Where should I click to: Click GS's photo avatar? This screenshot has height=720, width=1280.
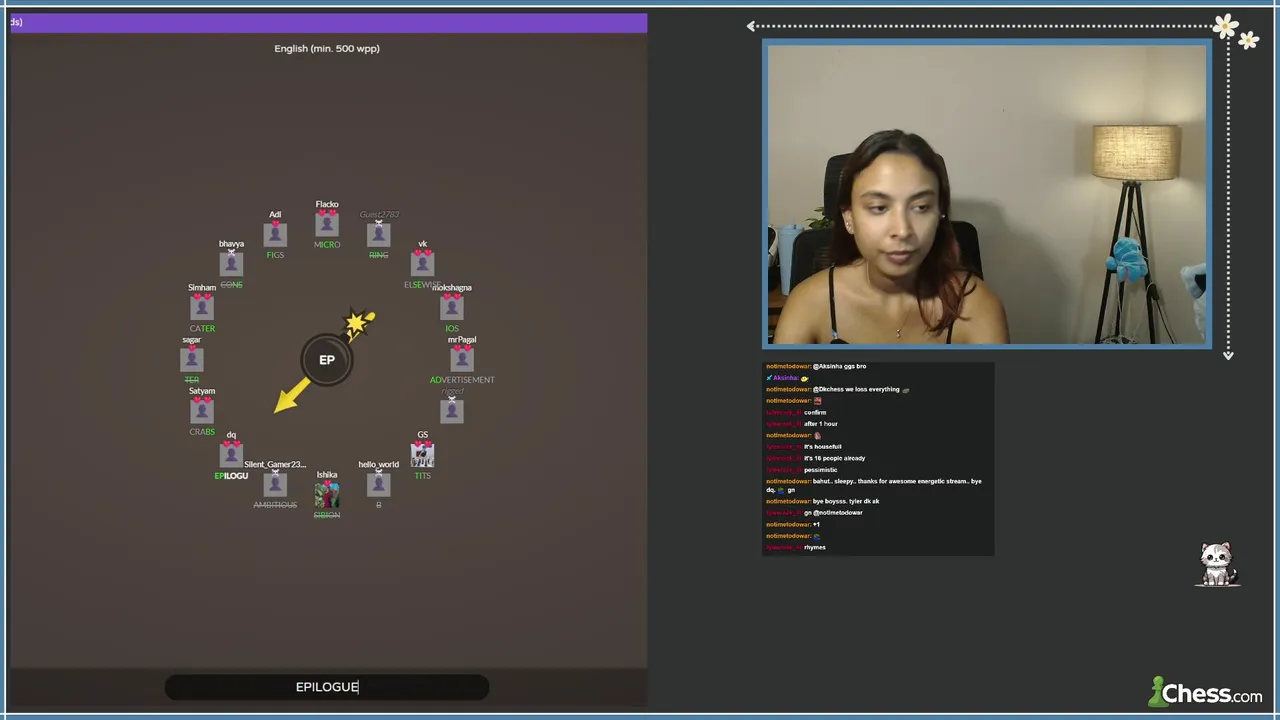pos(422,455)
